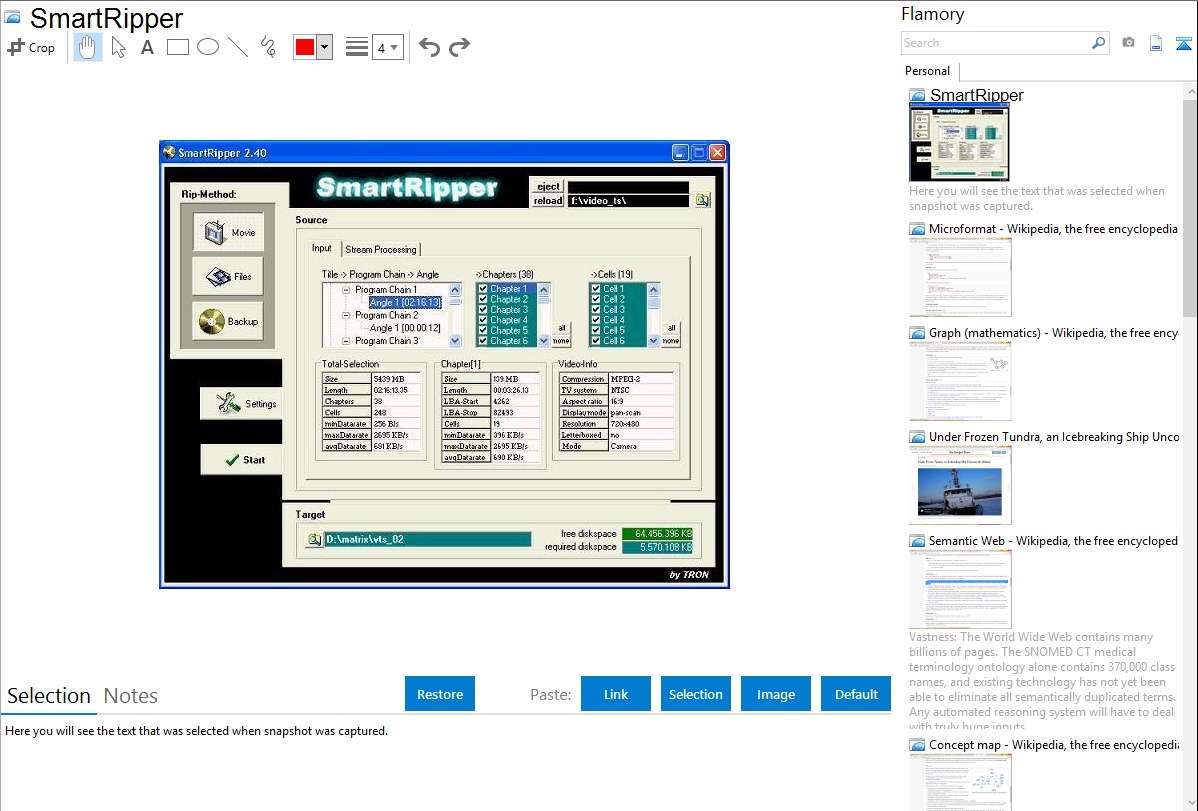1198x811 pixels.
Task: Click the Settings tools icon
Action: tap(228, 403)
